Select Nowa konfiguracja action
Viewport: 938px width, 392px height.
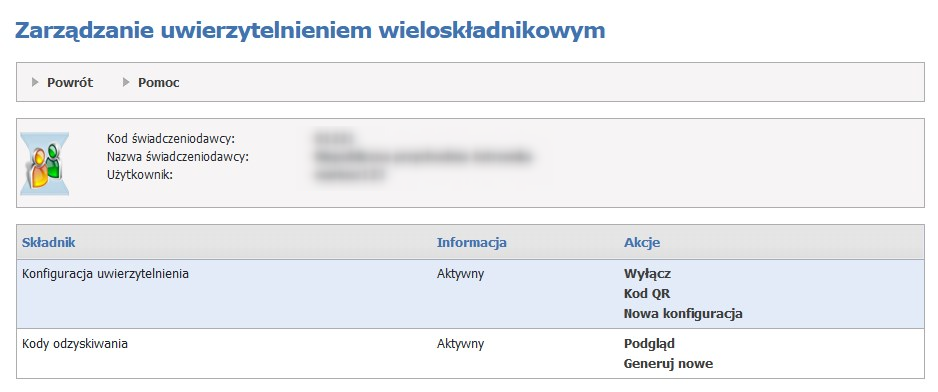tap(683, 314)
